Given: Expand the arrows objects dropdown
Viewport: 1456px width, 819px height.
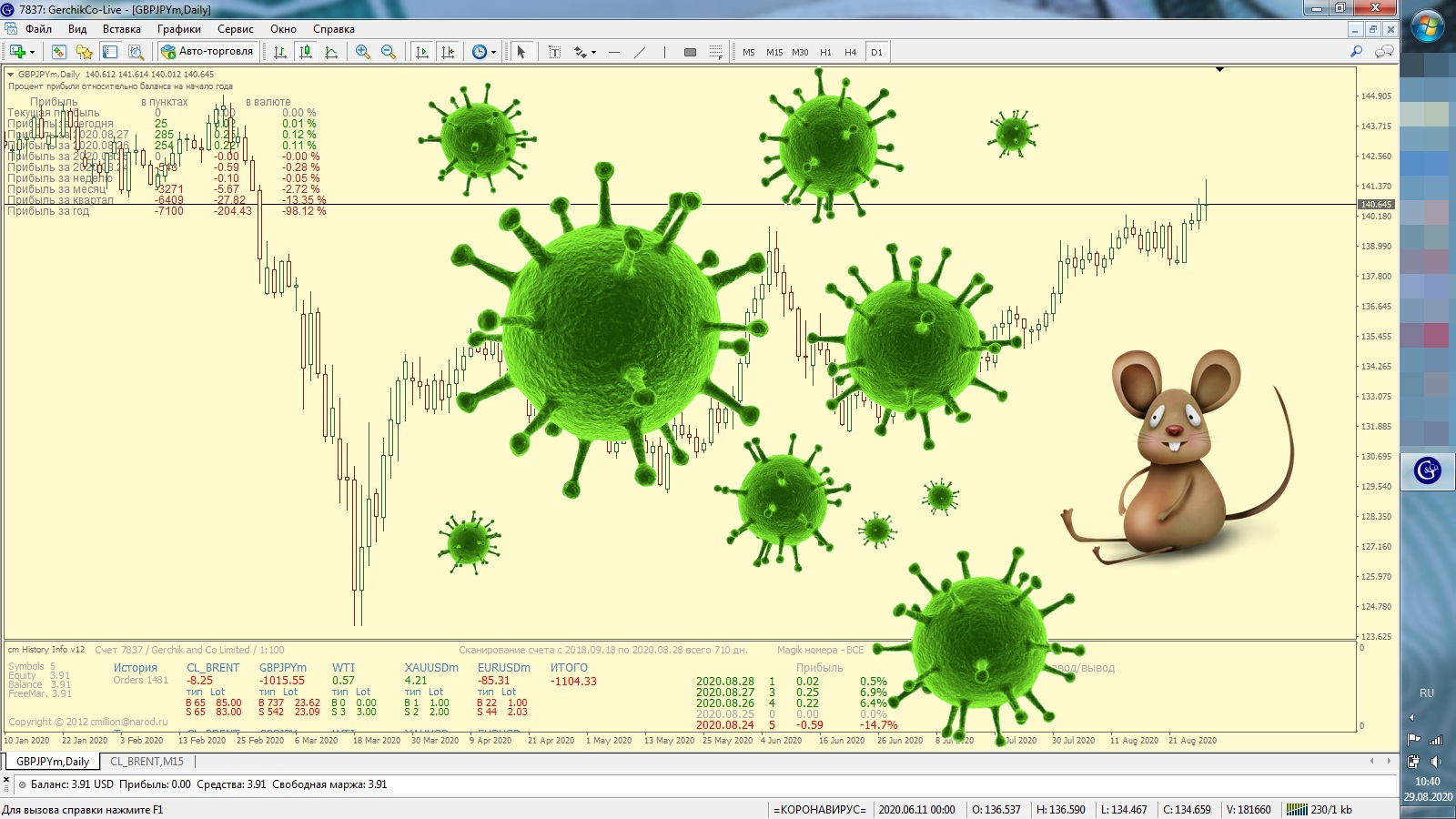Looking at the screenshot, I should [x=593, y=52].
